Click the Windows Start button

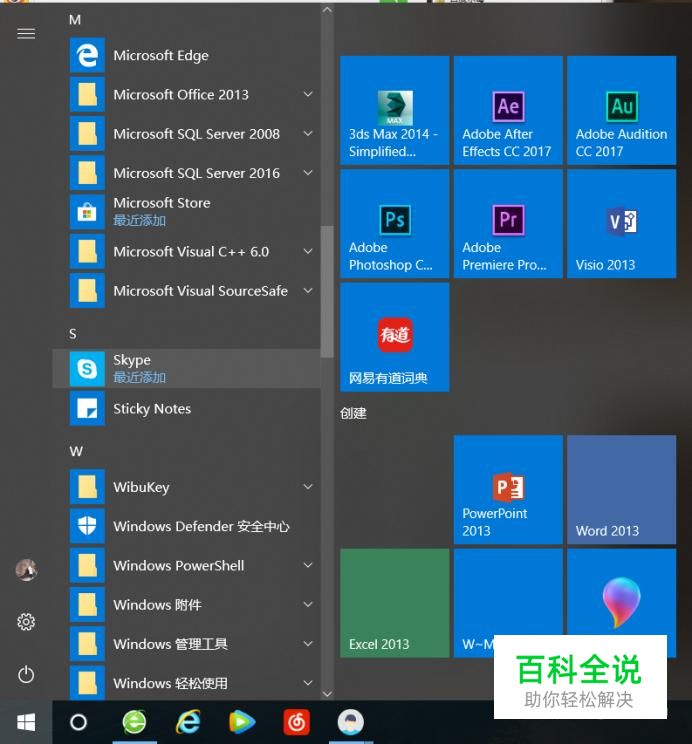pos(26,722)
